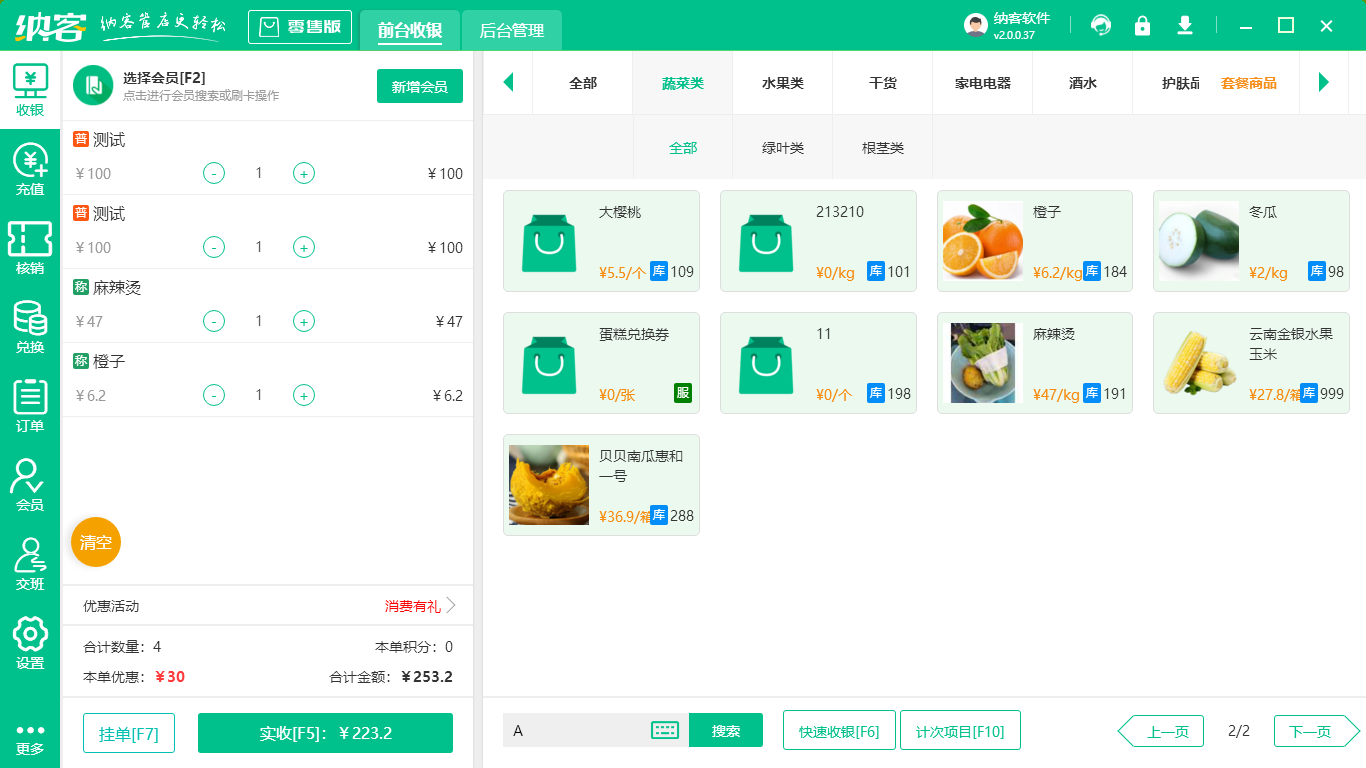1366x768 pixels.
Task: Click the download icon in the title bar
Action: tap(1184, 25)
